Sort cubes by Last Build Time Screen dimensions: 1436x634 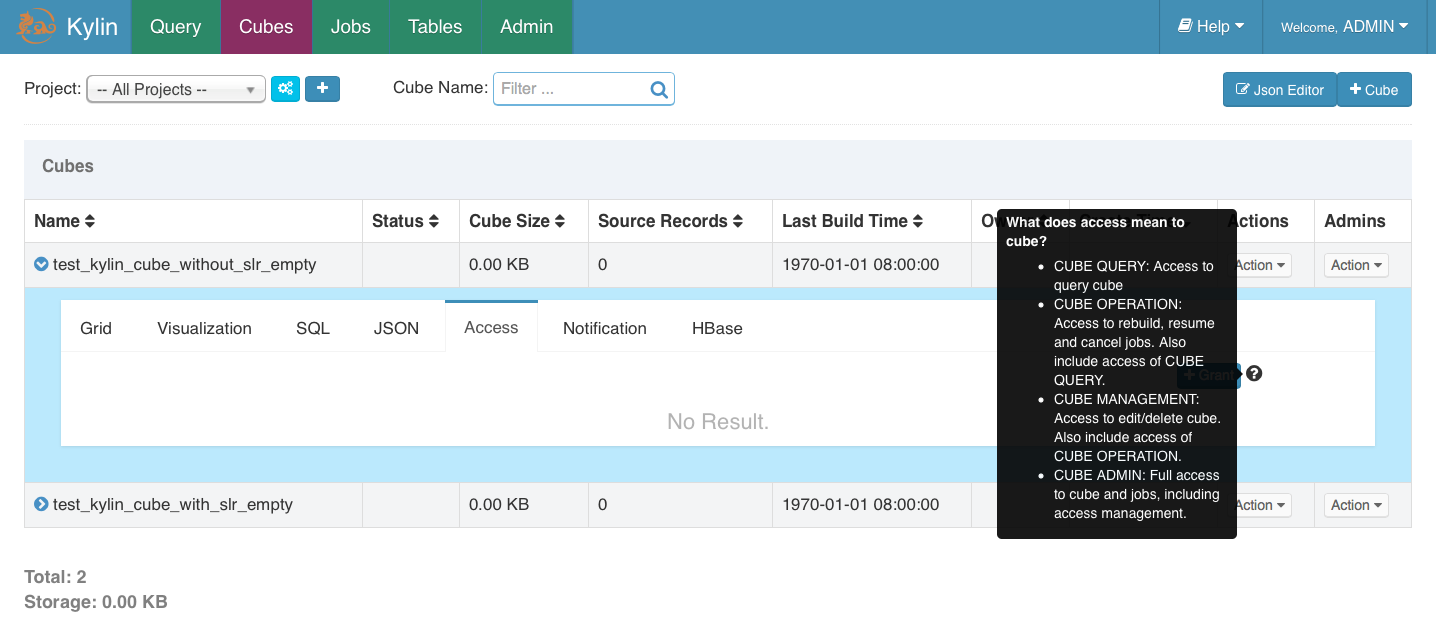coord(917,221)
